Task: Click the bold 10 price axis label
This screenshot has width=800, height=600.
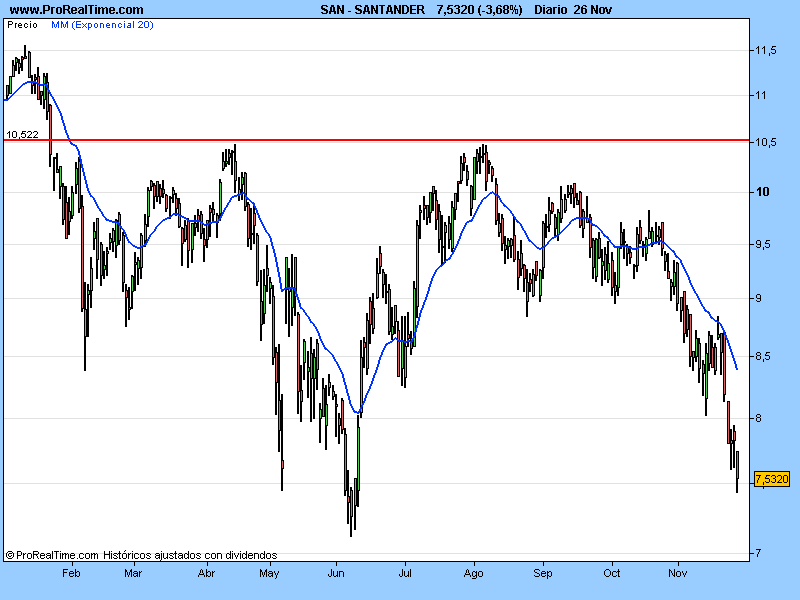Action: click(762, 192)
